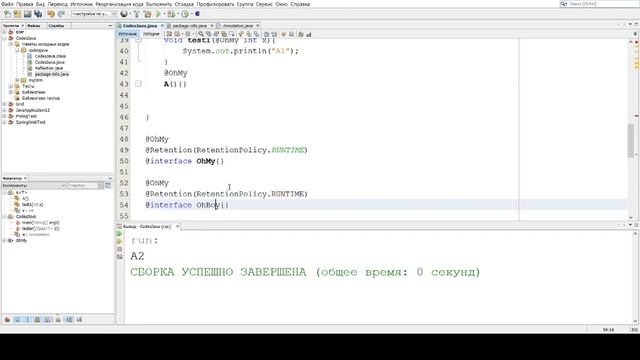Collapse code fold at line 43
Viewport: 640px width, 360px height.
tap(138, 84)
